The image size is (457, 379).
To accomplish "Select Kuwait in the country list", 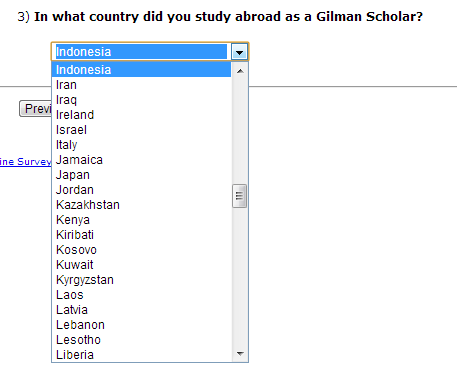I will (x=141, y=265).
